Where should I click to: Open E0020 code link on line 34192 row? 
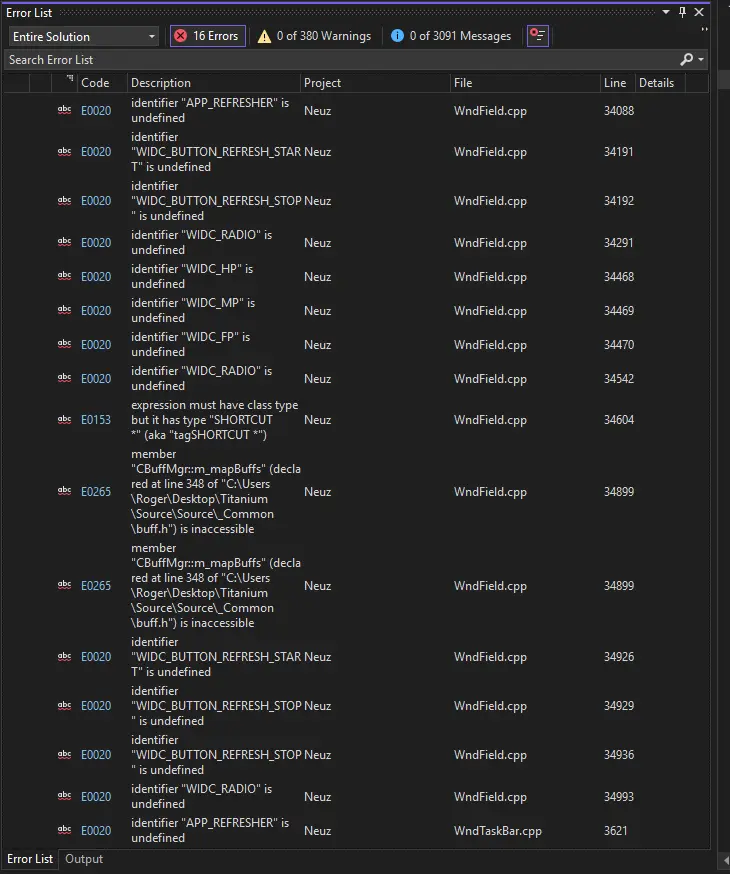click(96, 201)
